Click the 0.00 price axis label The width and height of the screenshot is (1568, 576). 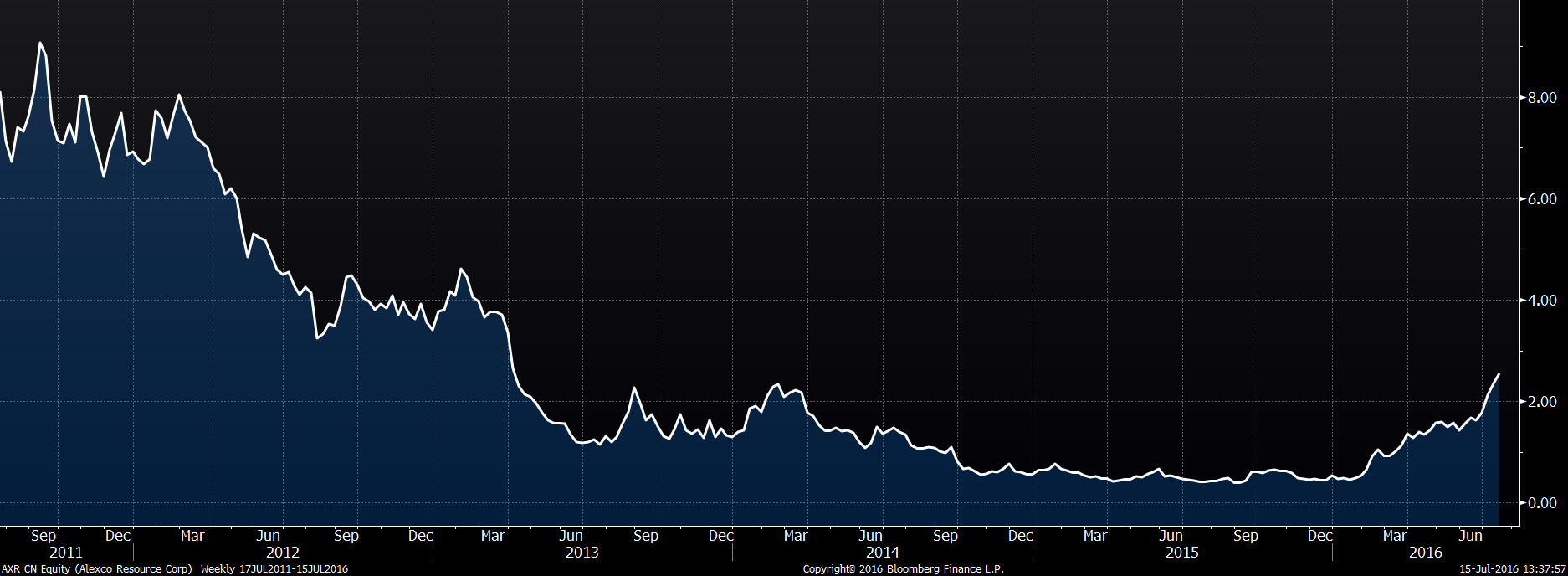click(1542, 503)
